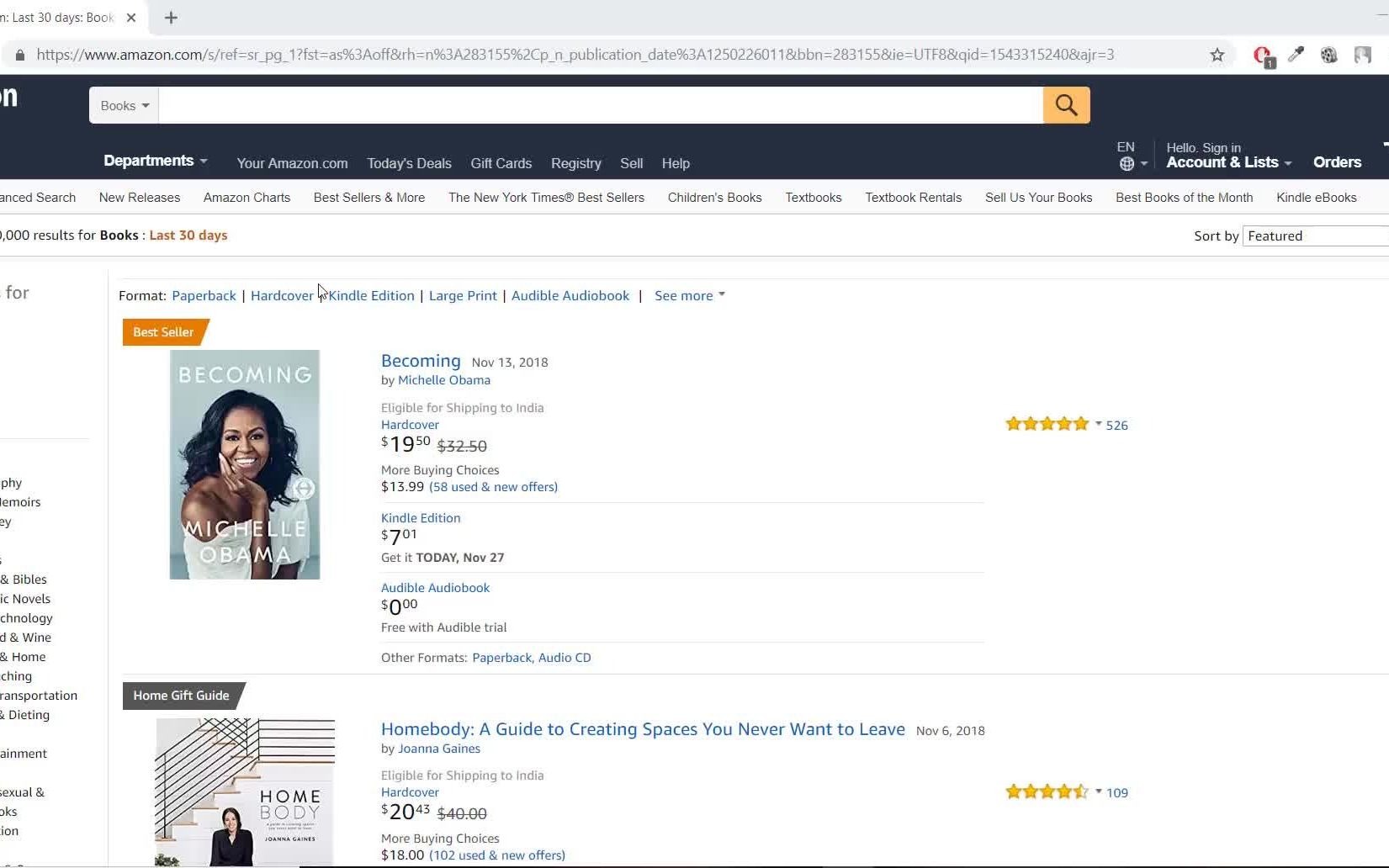Click into the Amazon search field

pos(601,105)
